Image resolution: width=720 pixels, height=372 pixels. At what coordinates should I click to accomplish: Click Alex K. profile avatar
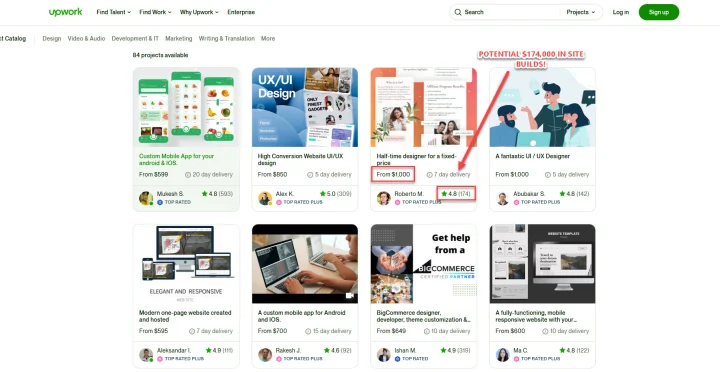coord(265,198)
